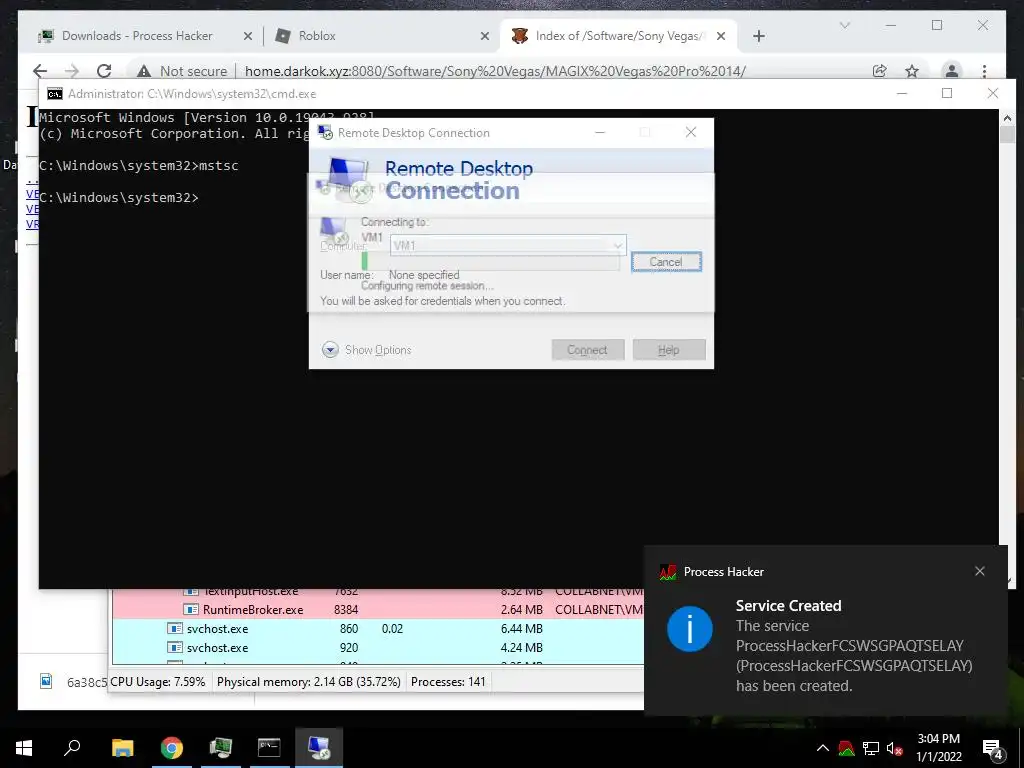Select svchost.exe with PID 920

coord(377,648)
